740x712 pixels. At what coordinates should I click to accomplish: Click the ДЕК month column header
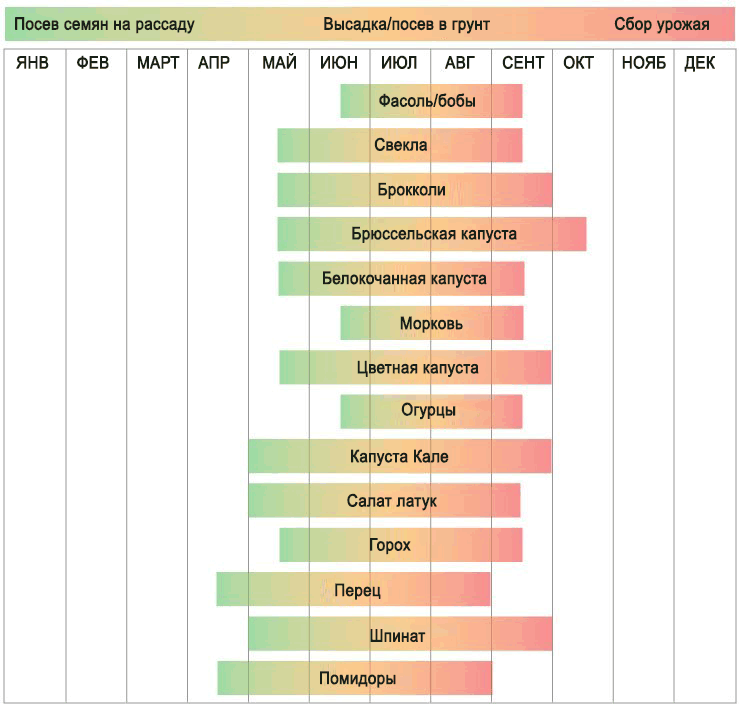click(700, 63)
